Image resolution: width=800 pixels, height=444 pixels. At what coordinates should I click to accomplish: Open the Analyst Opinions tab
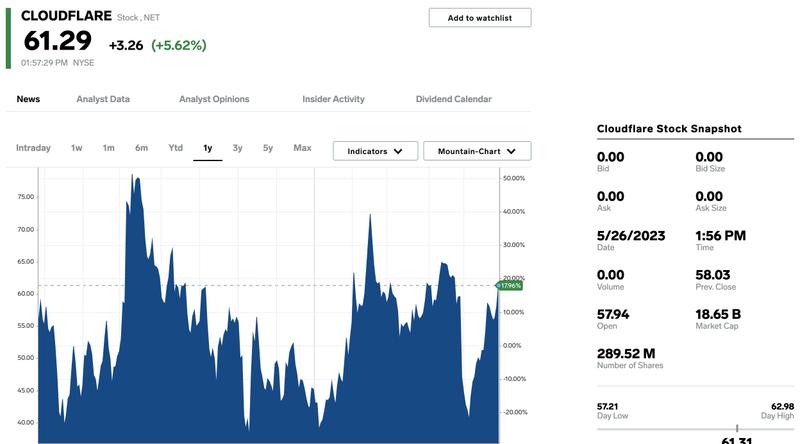214,99
